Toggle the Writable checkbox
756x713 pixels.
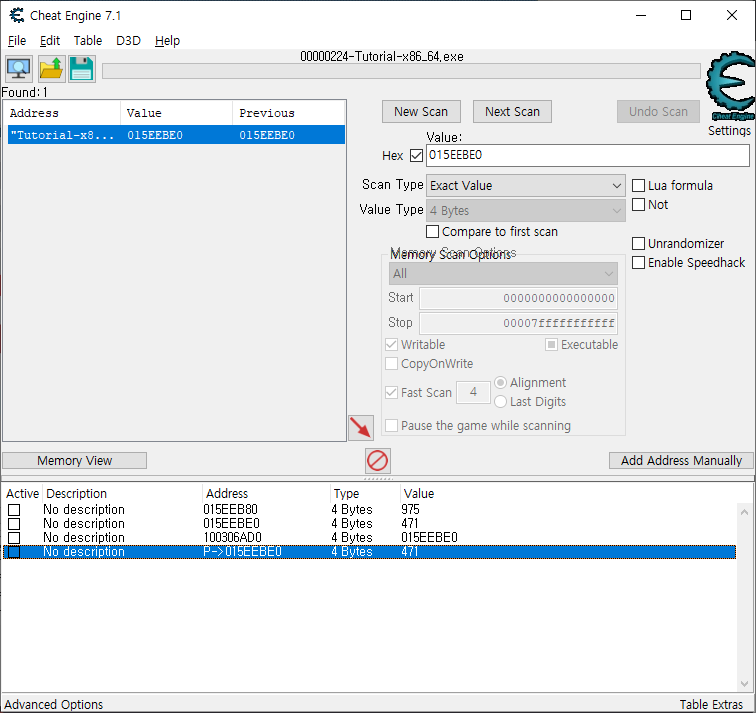tap(392, 345)
